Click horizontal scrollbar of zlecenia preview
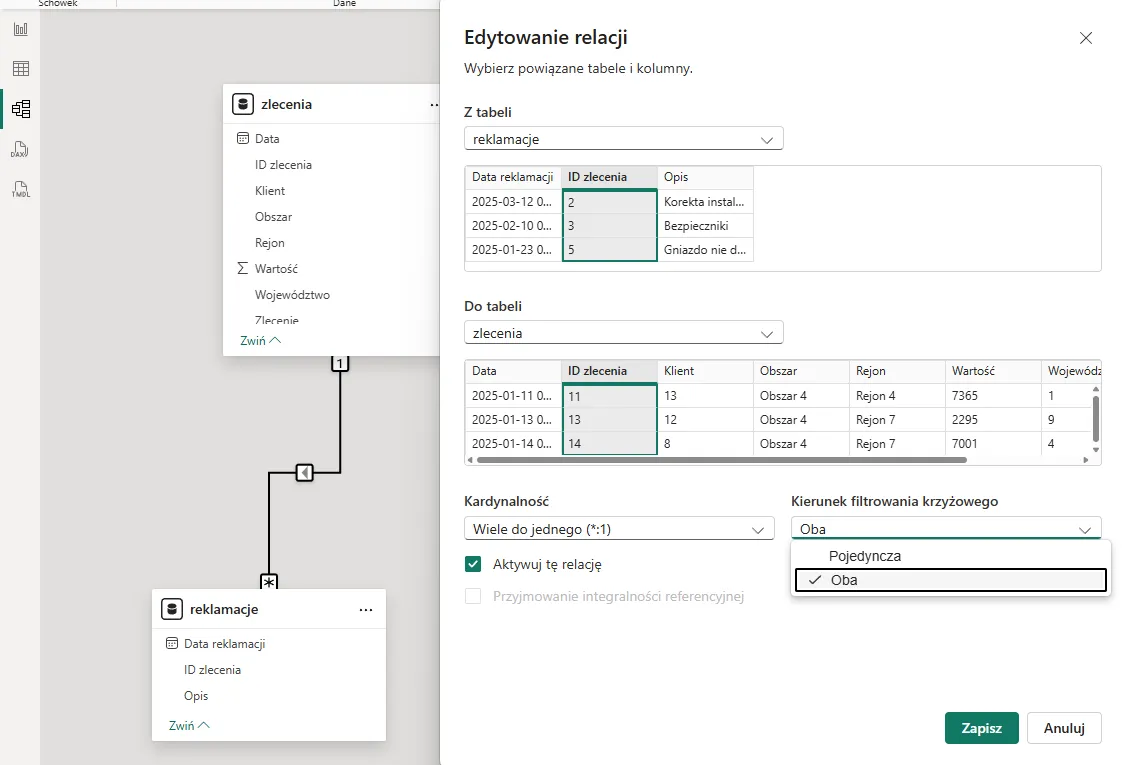 720,460
